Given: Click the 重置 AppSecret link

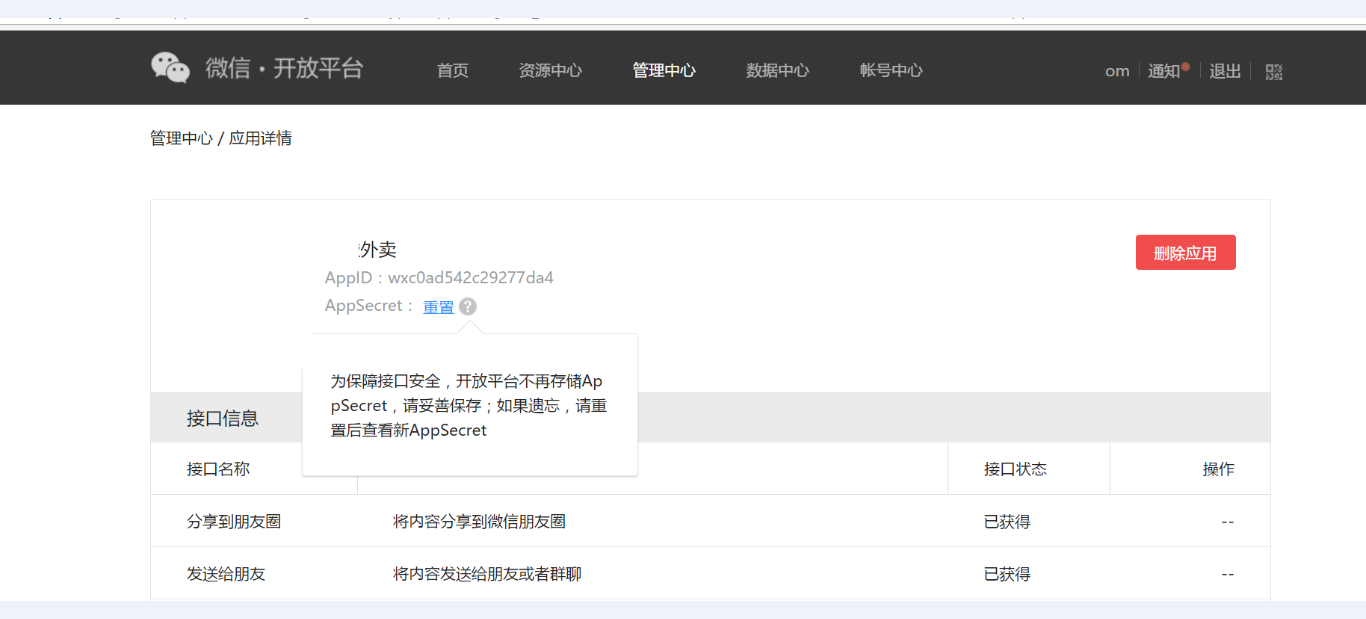Looking at the screenshot, I should point(438,307).
